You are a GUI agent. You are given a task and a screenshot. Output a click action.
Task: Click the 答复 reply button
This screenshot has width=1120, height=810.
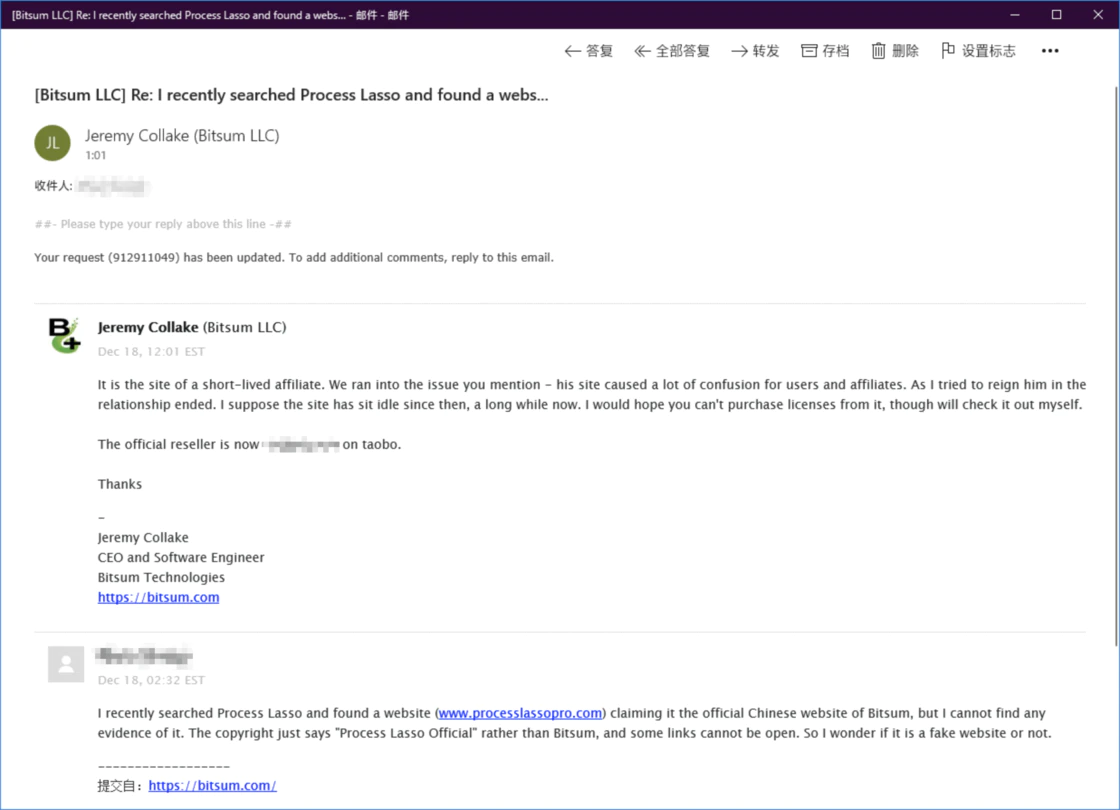coord(589,51)
